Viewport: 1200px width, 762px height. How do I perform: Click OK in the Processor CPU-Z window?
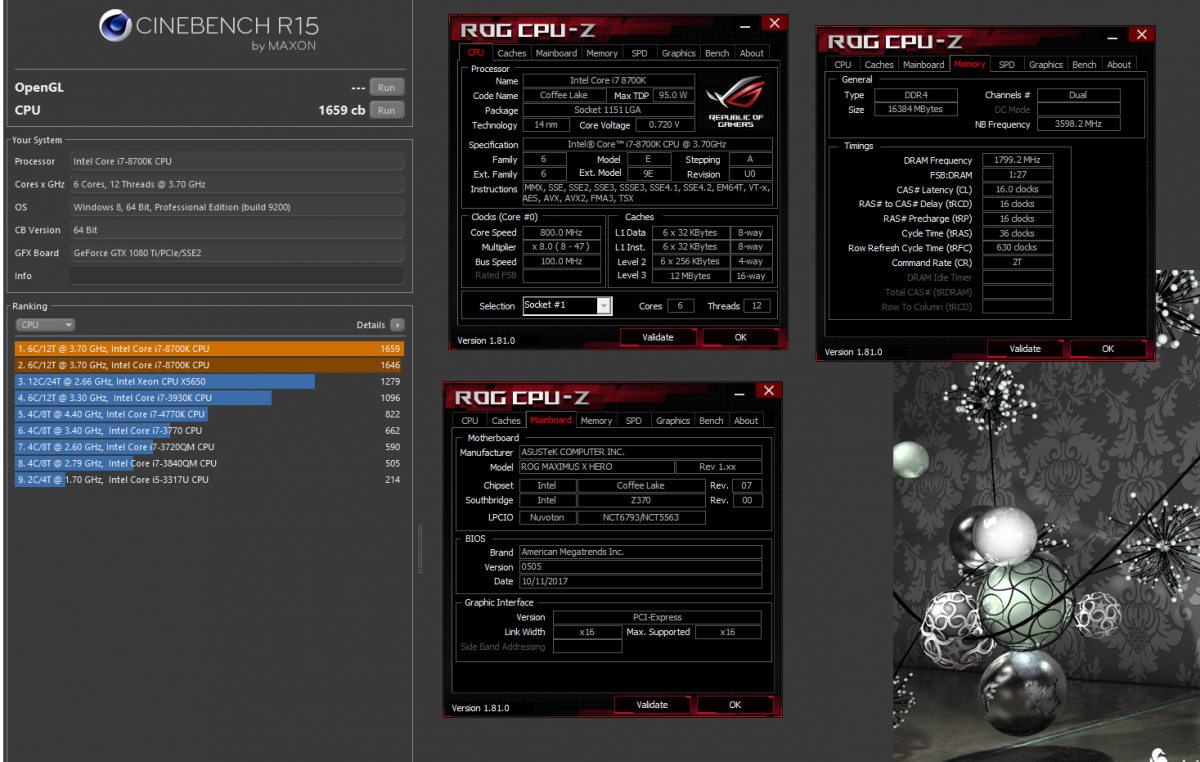pyautogui.click(x=741, y=337)
